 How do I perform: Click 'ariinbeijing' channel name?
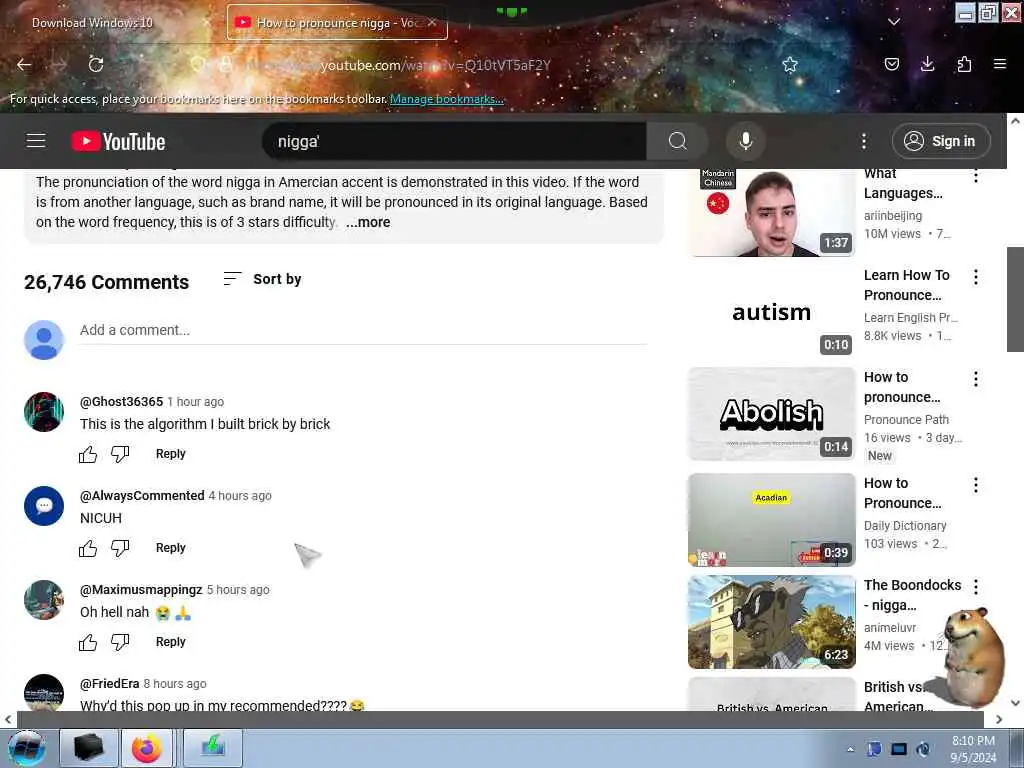[893, 216]
